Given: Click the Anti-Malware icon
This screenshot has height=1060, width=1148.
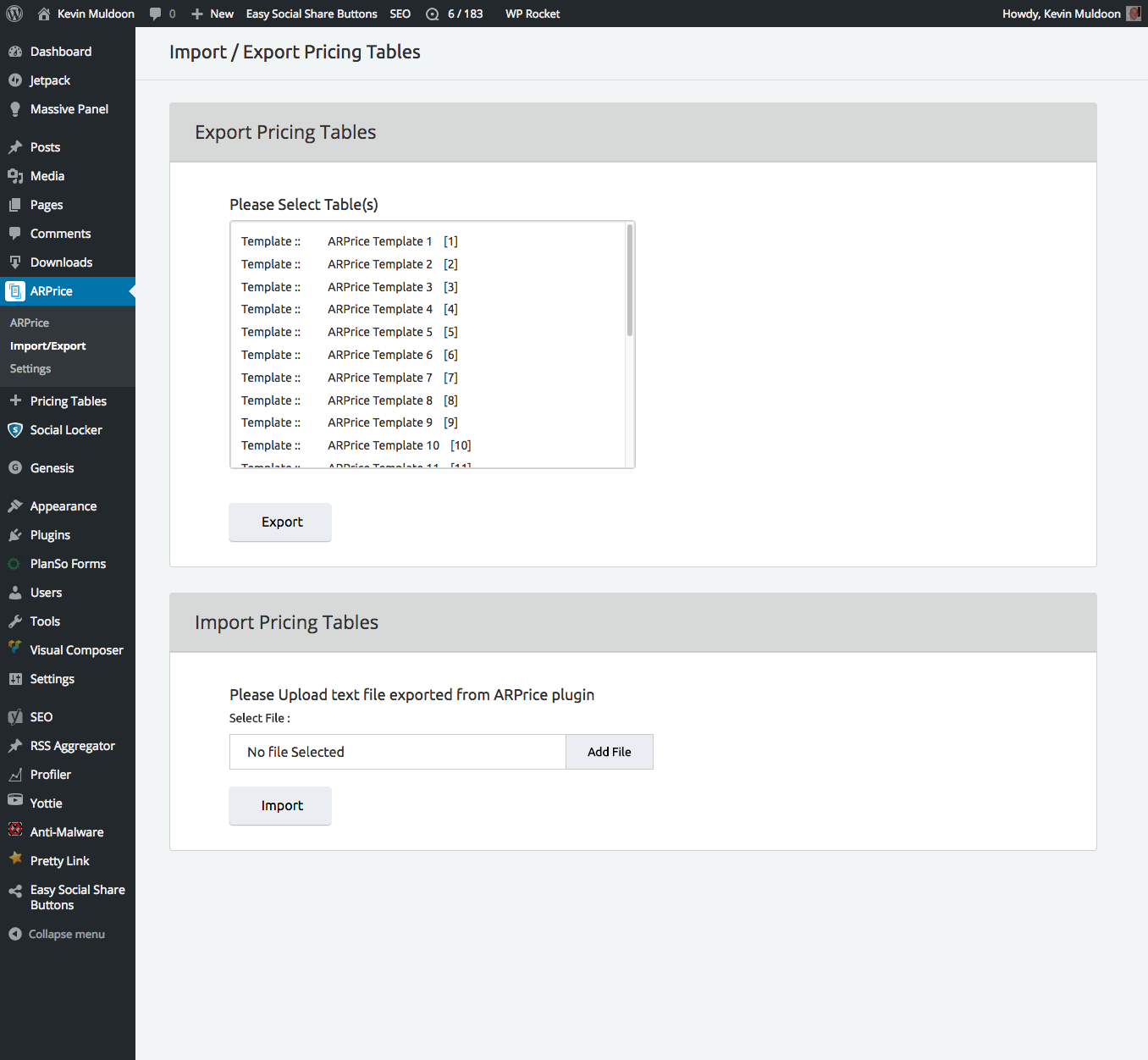Looking at the screenshot, I should click(15, 830).
